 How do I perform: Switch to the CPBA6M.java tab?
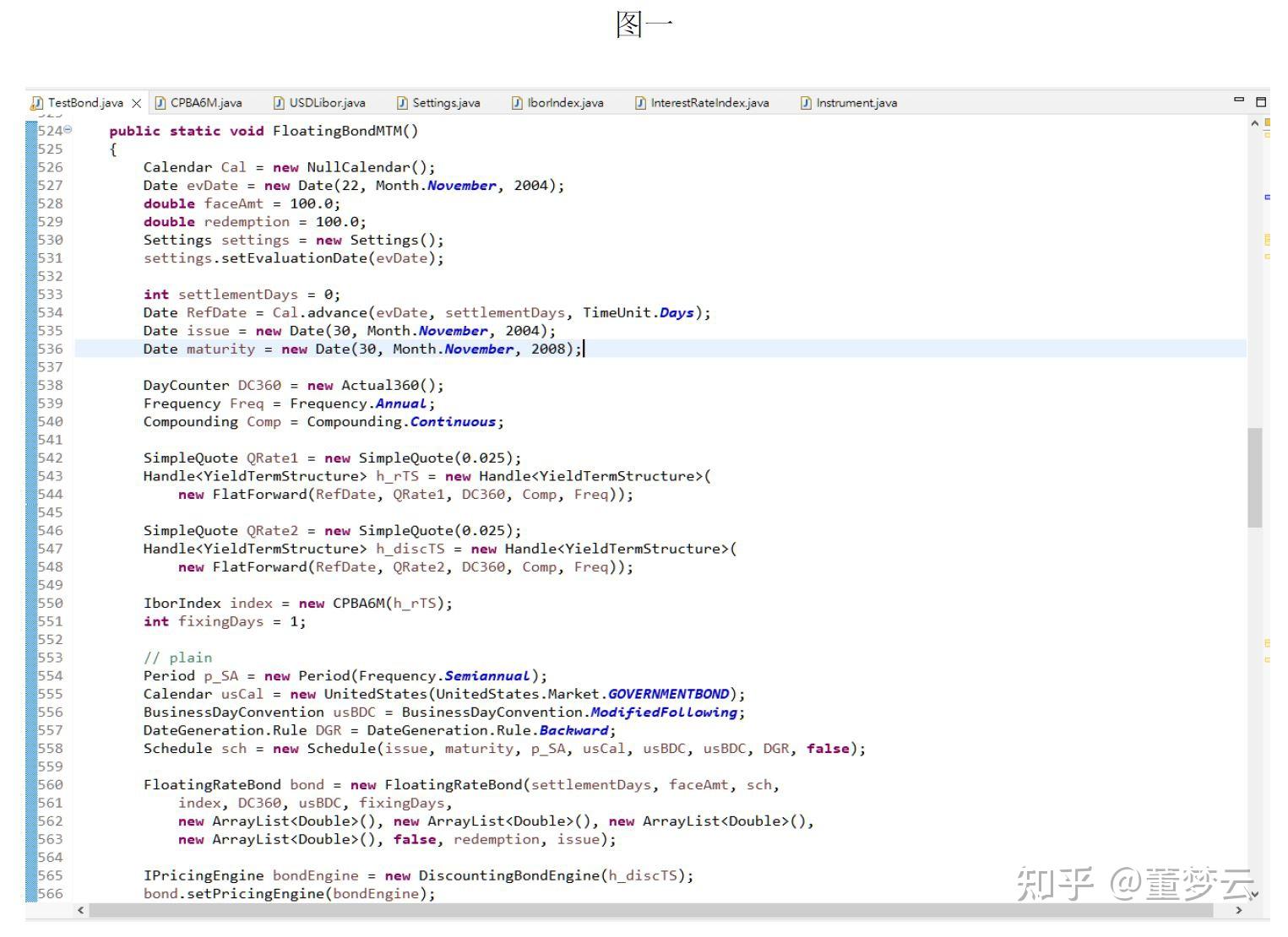coord(205,102)
